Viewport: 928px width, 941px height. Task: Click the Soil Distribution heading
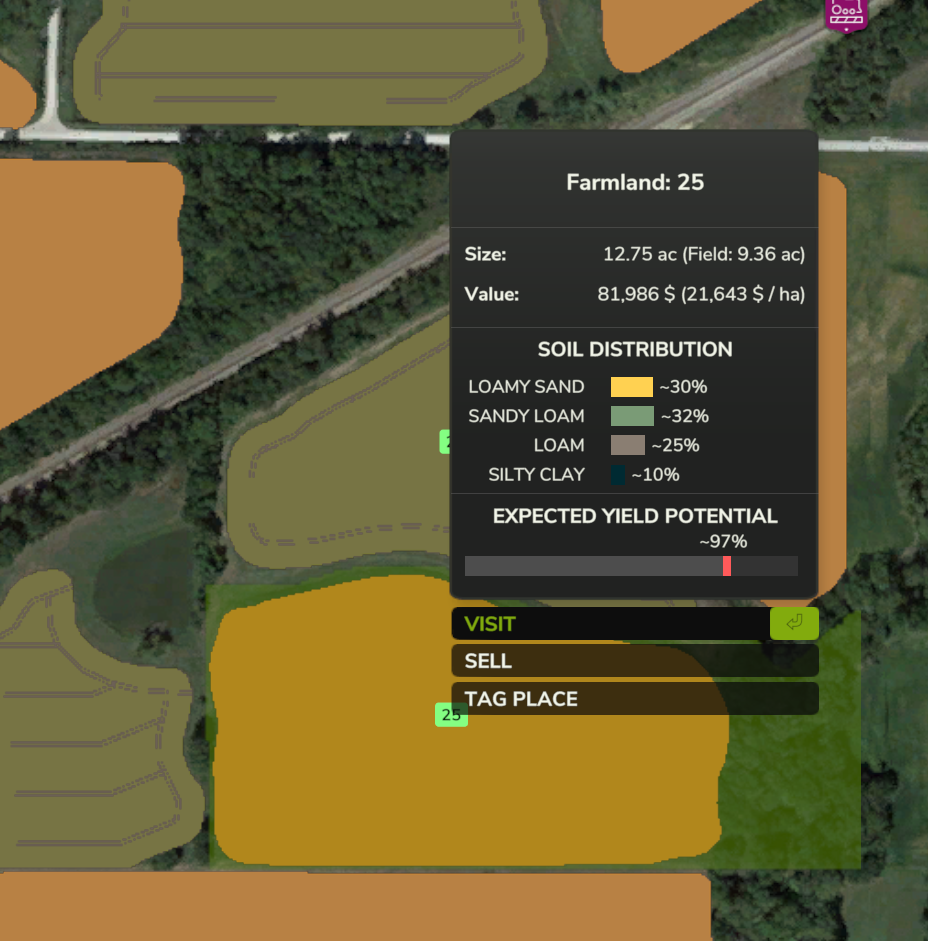click(635, 350)
